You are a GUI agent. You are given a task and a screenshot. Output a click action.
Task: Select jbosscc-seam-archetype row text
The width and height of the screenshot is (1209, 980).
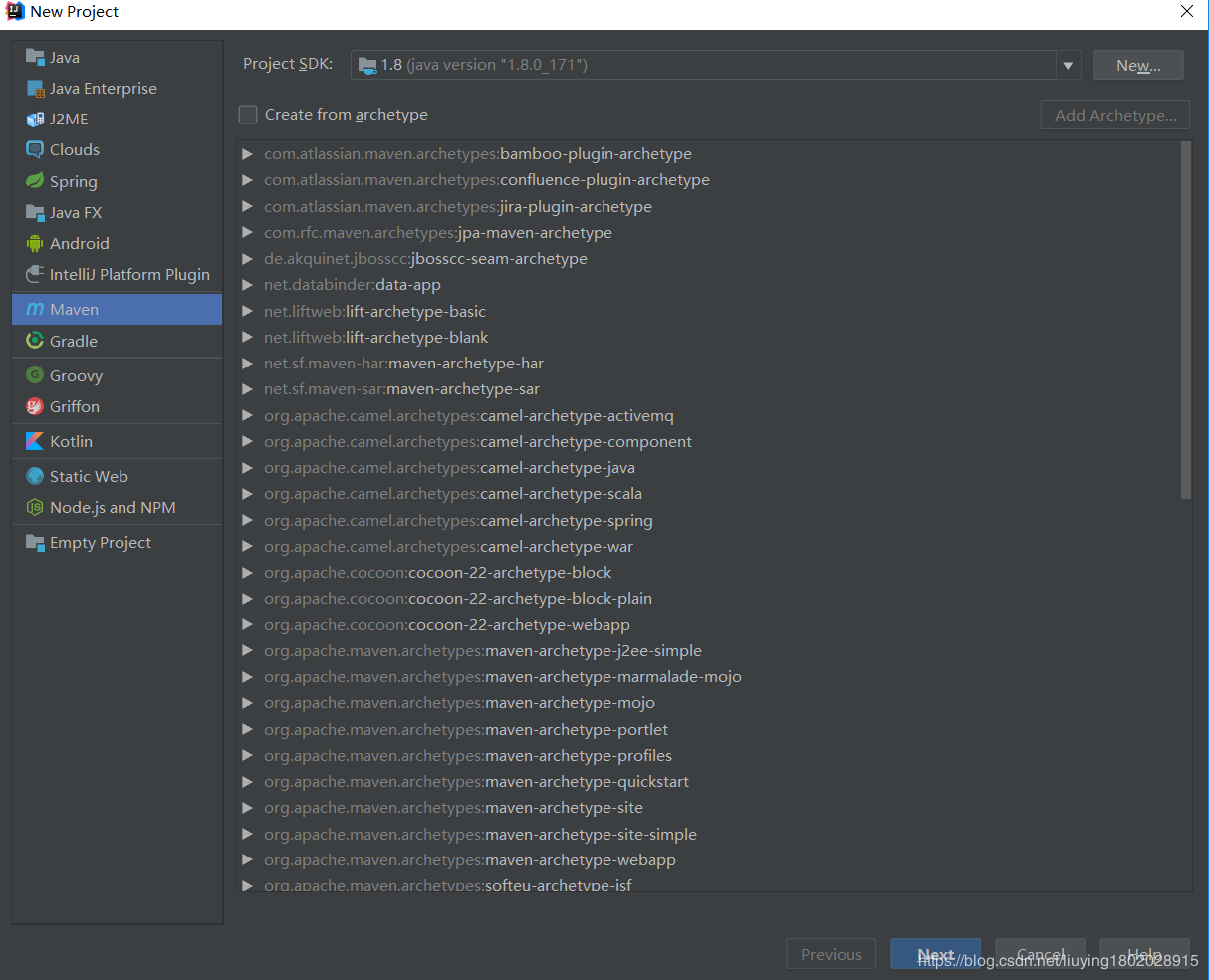[x=425, y=258]
